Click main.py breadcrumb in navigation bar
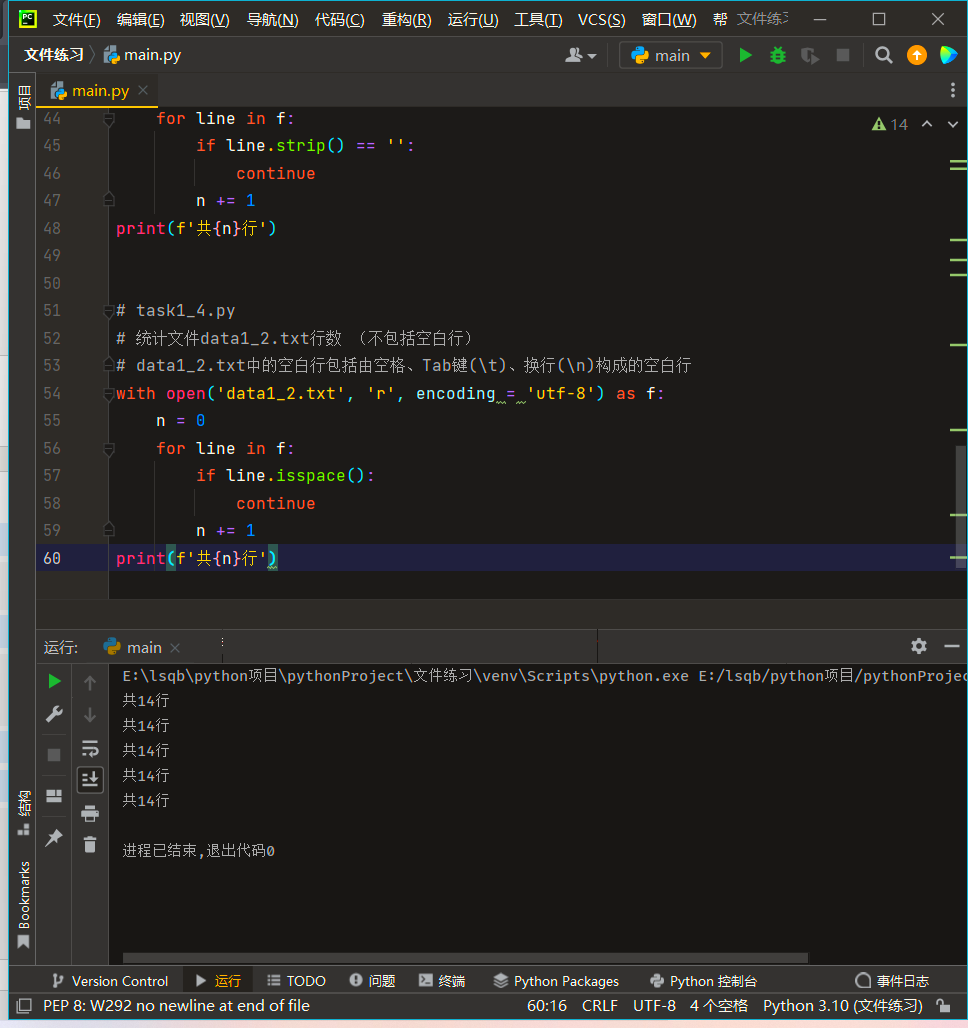This screenshot has height=1028, width=968. coord(142,55)
